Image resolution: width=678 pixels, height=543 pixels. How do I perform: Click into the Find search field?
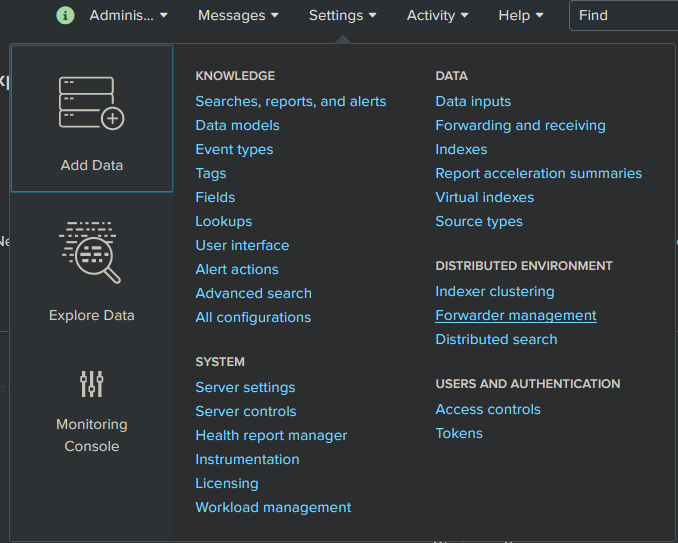click(x=624, y=16)
